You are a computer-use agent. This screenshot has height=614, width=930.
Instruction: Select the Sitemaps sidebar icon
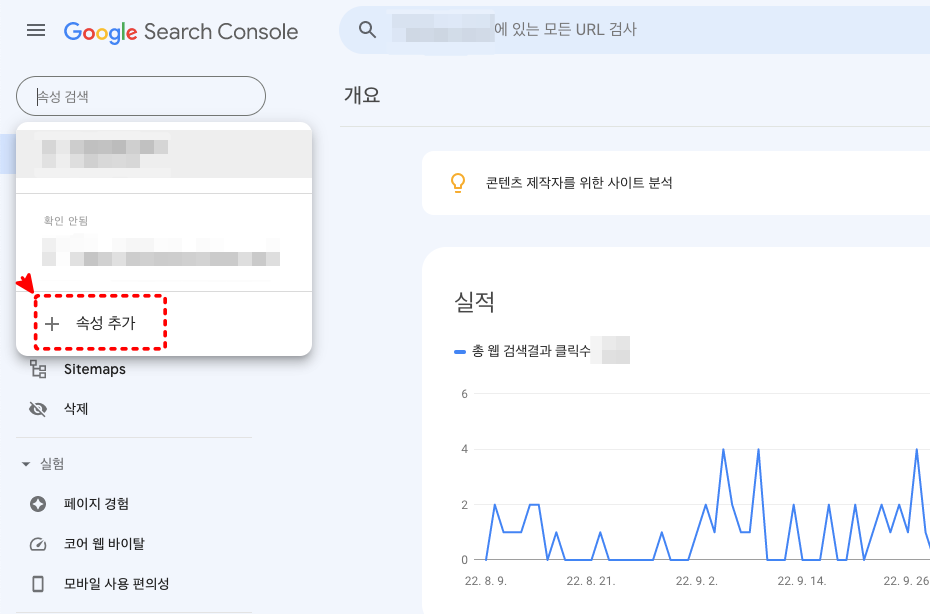tap(40, 369)
